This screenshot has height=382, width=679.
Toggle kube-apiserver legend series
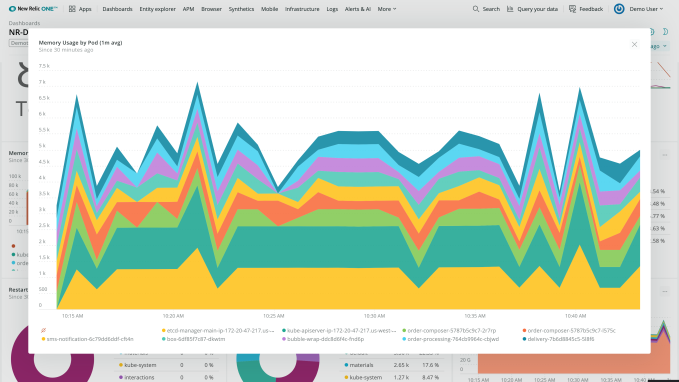pos(339,330)
